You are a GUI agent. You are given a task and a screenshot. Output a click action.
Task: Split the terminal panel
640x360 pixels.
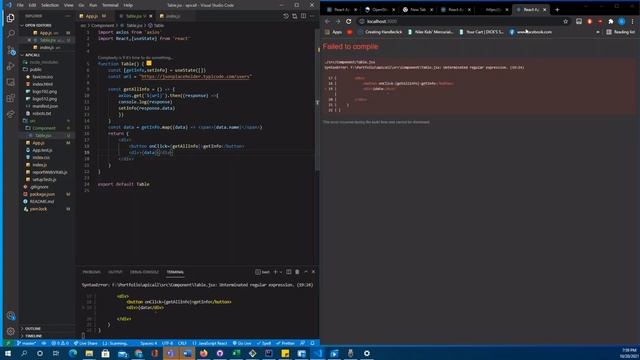click(x=289, y=272)
